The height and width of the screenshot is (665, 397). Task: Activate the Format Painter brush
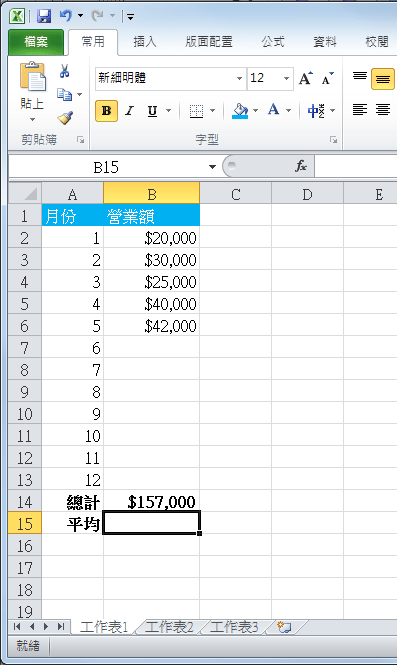65,117
